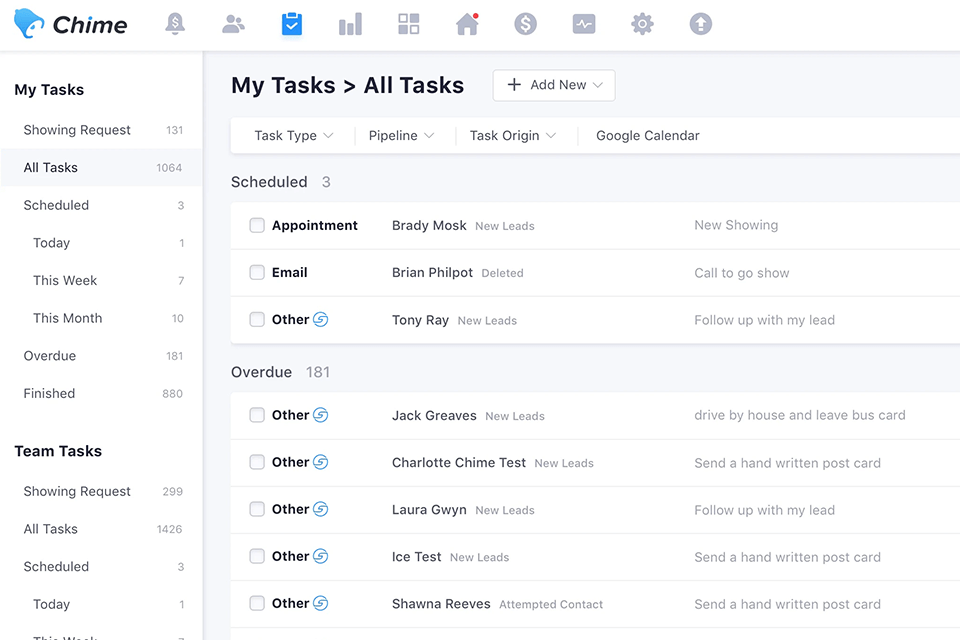Open Brady Mosk lead name

(429, 225)
